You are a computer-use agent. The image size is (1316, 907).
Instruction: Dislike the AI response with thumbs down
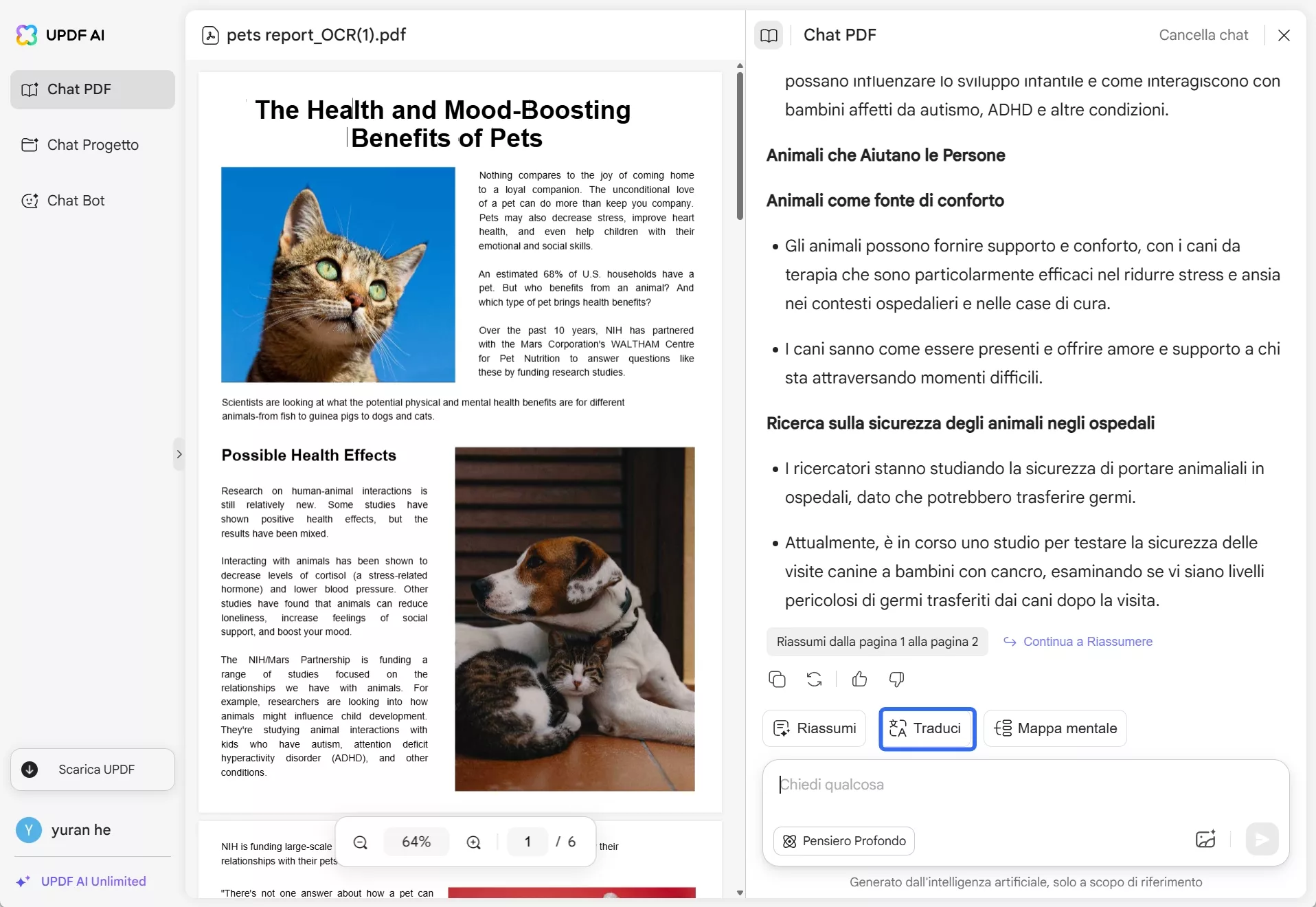click(896, 680)
